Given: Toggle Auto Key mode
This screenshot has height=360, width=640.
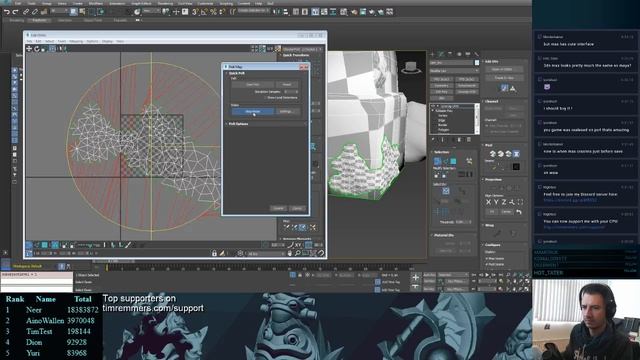Looking at the screenshot, I should click(429, 275).
